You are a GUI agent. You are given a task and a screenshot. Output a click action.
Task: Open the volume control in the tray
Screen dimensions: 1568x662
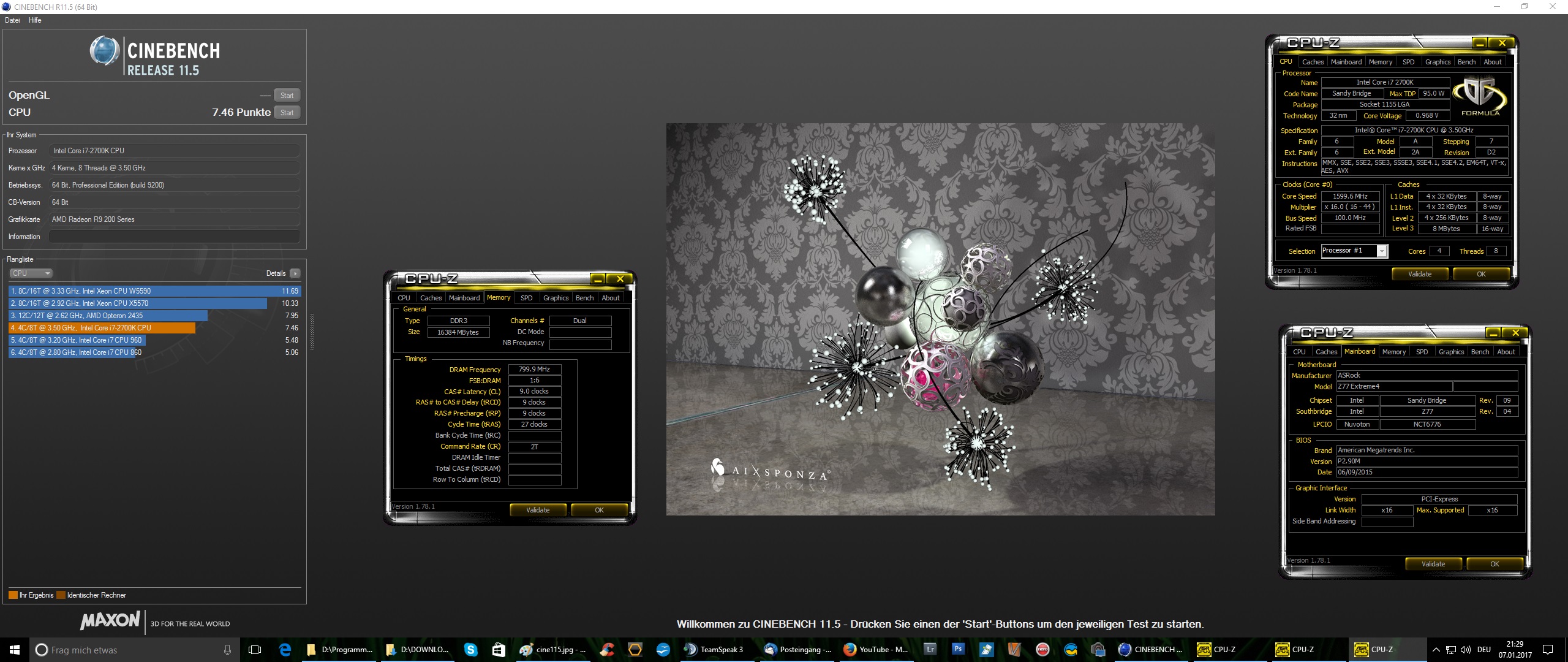1466,650
